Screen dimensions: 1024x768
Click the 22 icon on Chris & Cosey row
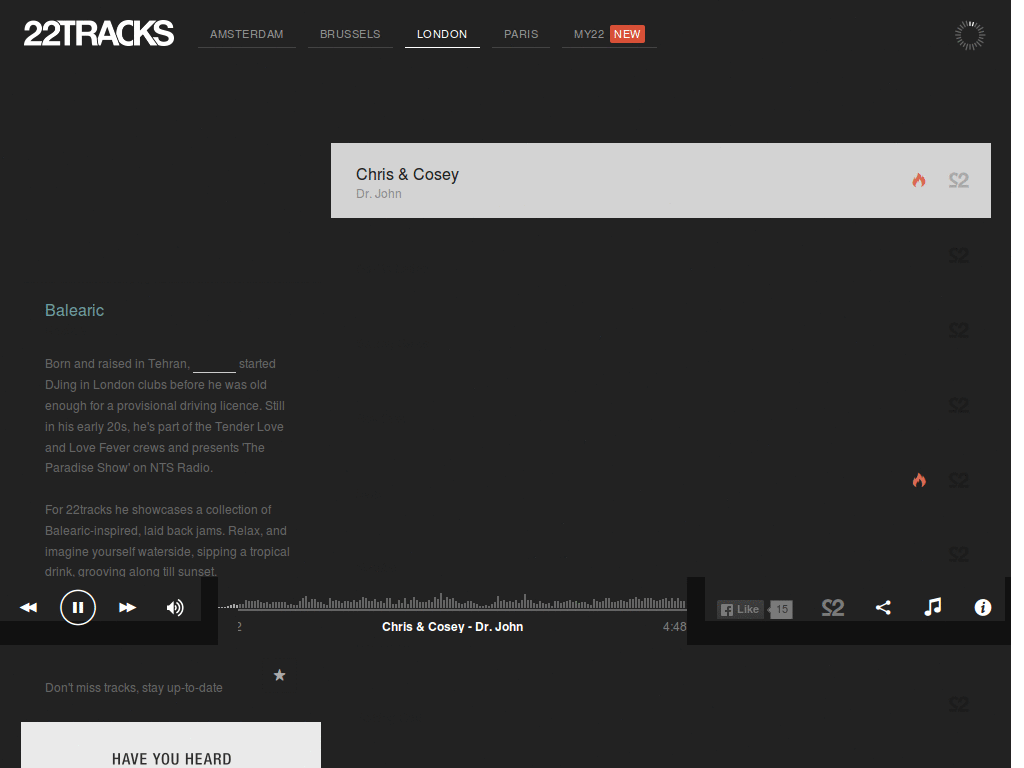[x=959, y=180]
